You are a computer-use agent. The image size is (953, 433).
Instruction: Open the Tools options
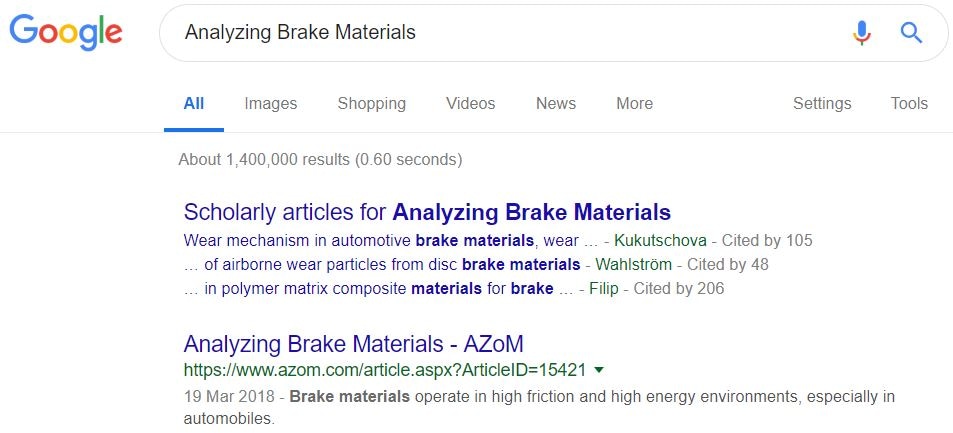tap(909, 103)
